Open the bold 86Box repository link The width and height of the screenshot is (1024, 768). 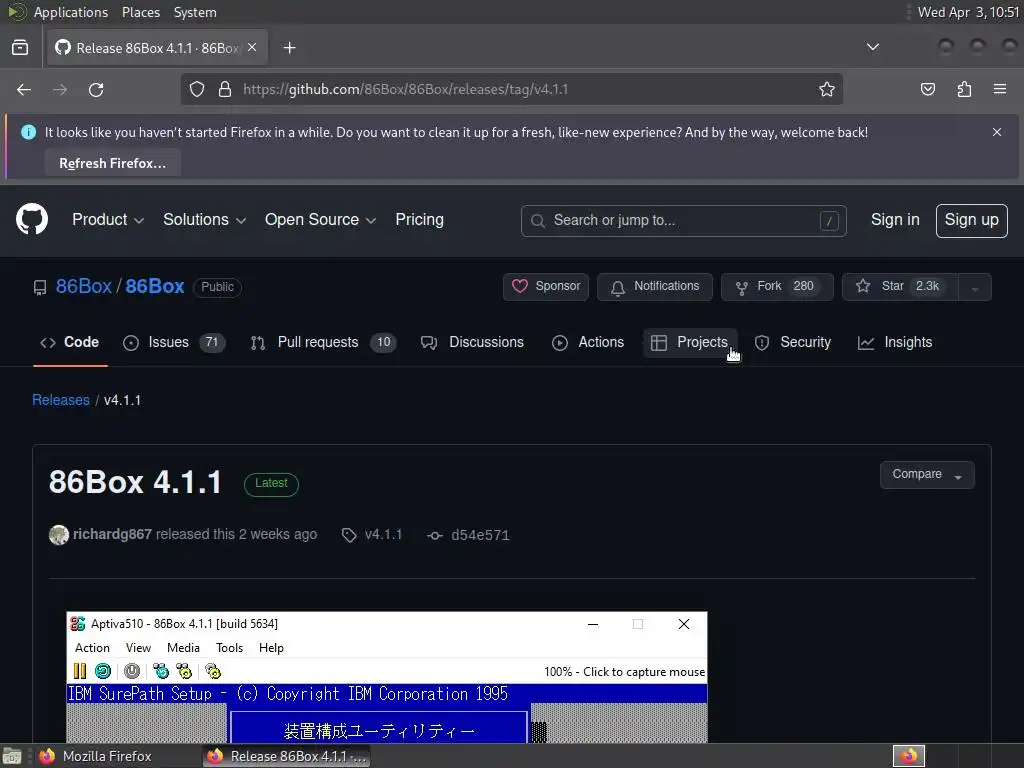pos(155,287)
